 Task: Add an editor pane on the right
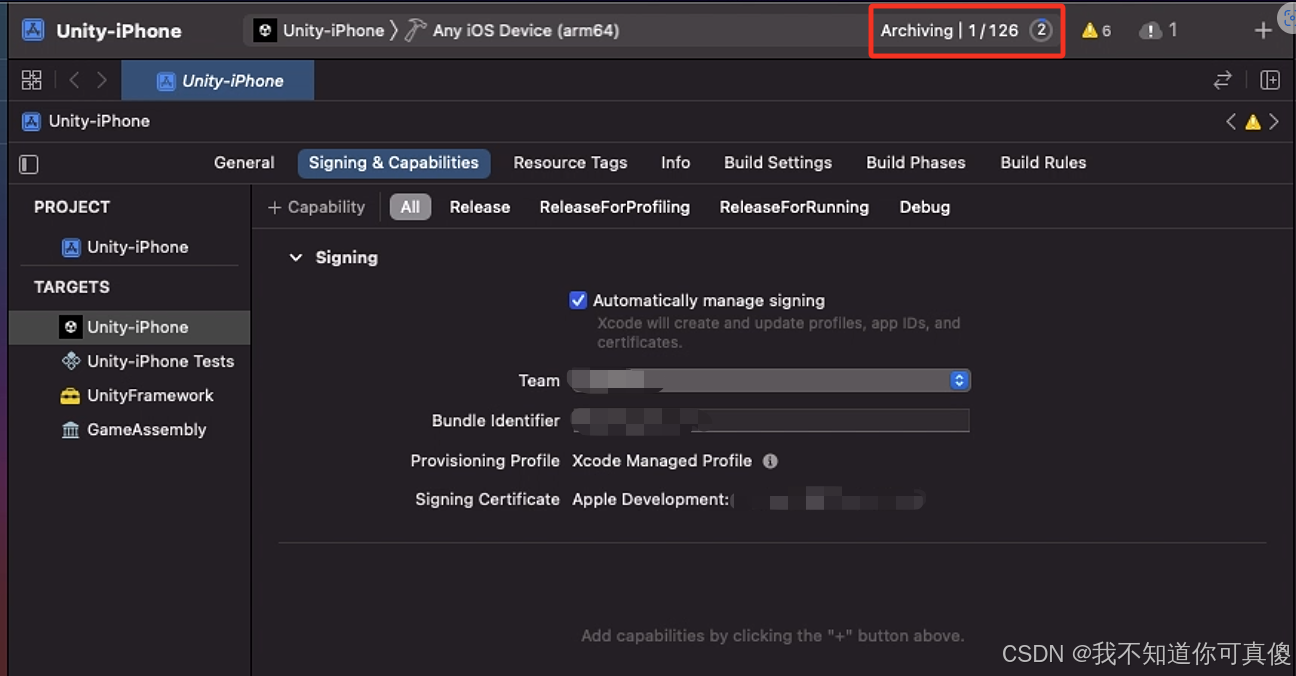1270,80
